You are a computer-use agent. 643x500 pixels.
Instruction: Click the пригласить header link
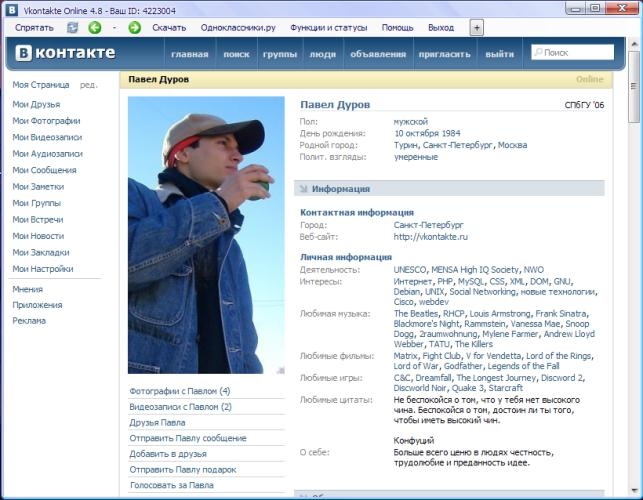pyautogui.click(x=445, y=54)
